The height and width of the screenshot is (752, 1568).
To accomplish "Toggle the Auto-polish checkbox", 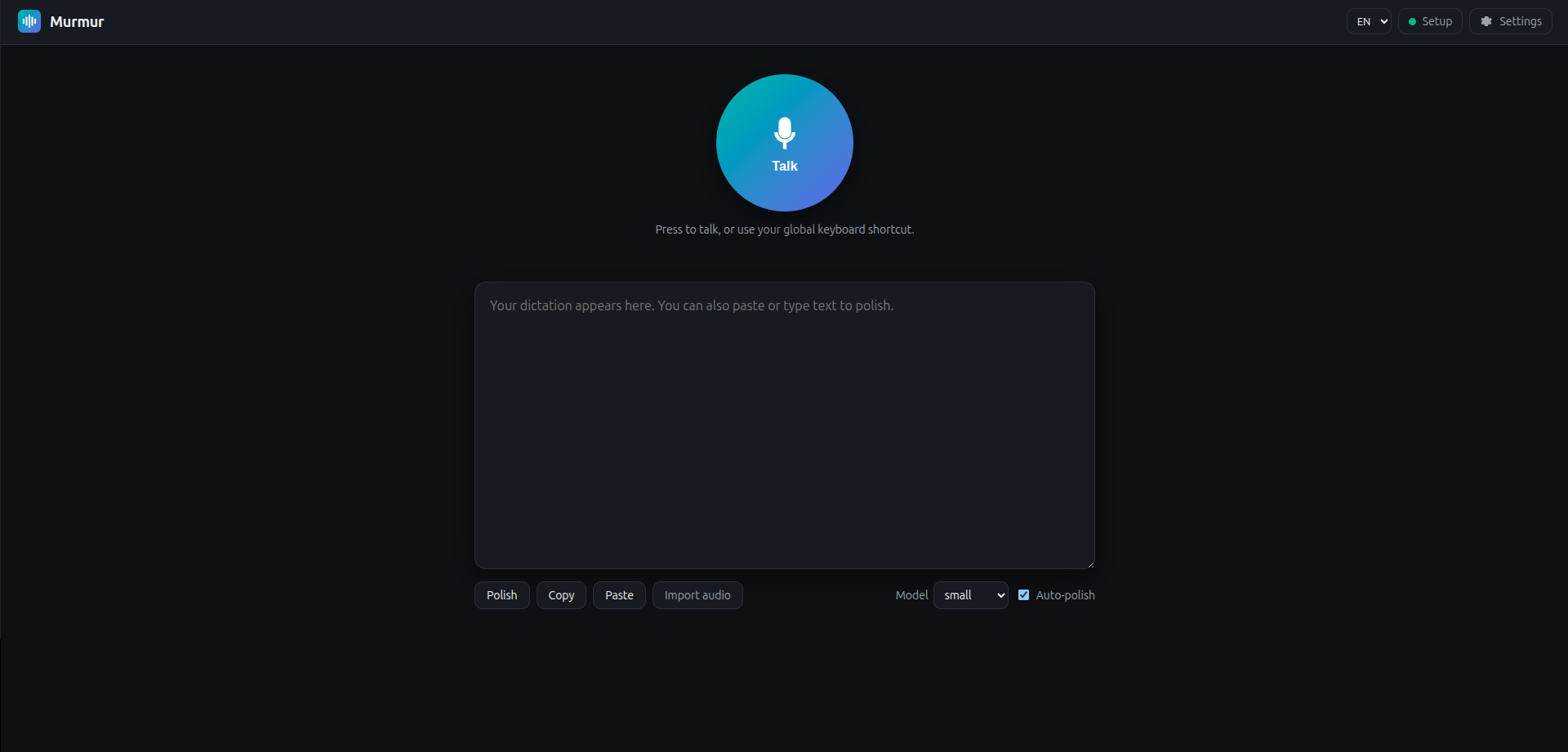I will coord(1023,595).
